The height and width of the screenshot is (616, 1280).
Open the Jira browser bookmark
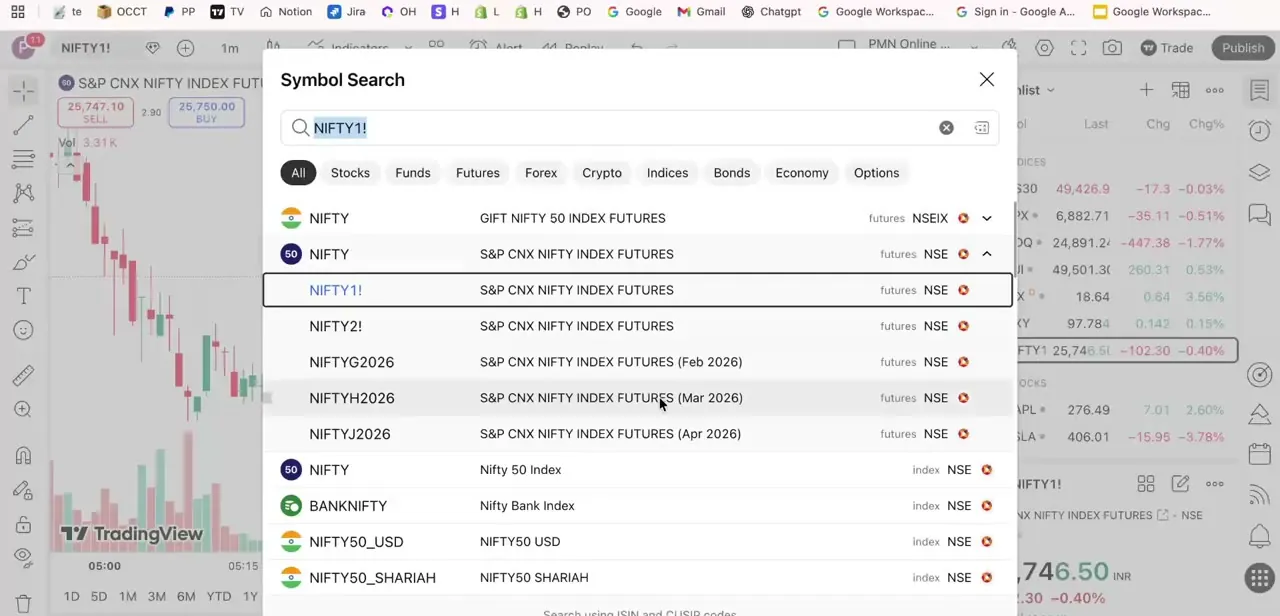click(x=346, y=12)
